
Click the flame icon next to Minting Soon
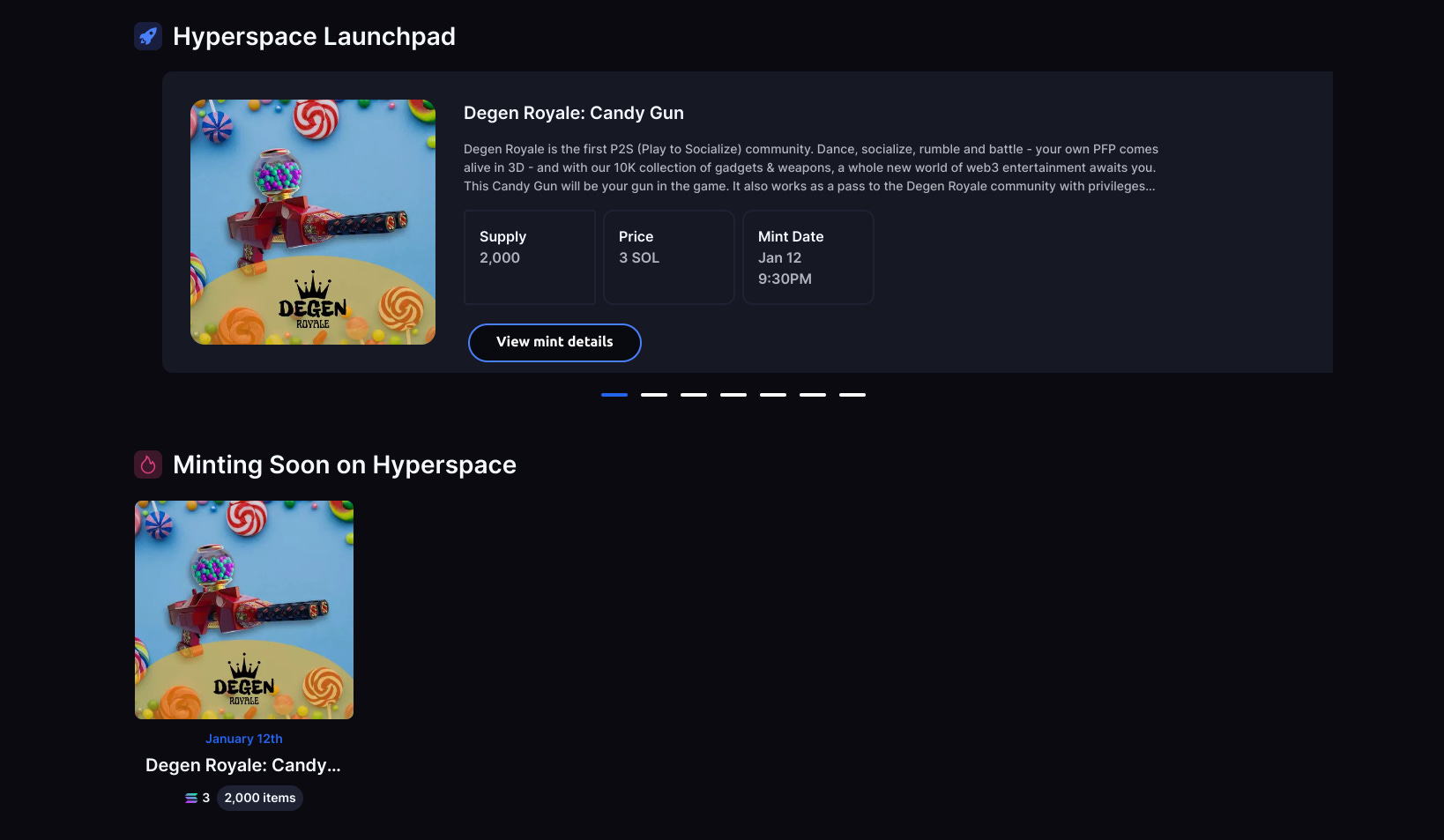148,465
